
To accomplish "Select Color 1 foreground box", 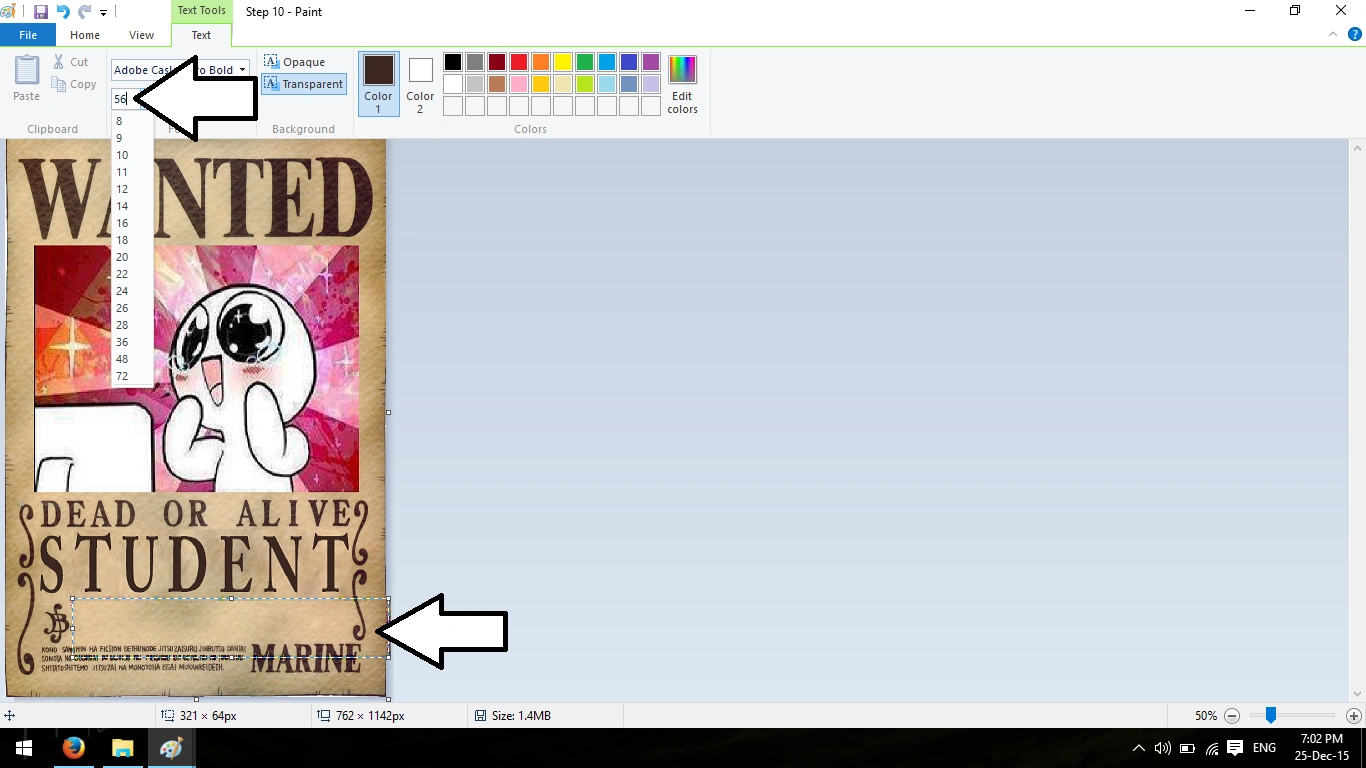I will pyautogui.click(x=378, y=83).
